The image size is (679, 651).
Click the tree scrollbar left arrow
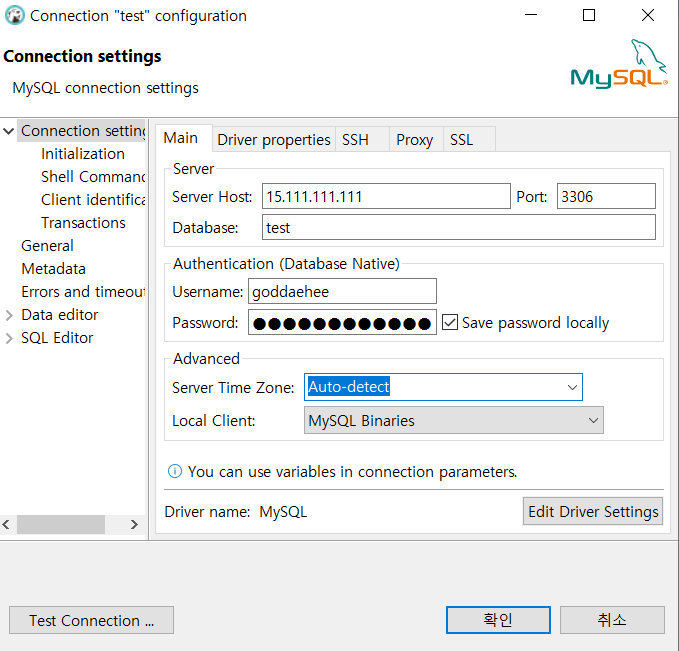[6, 525]
